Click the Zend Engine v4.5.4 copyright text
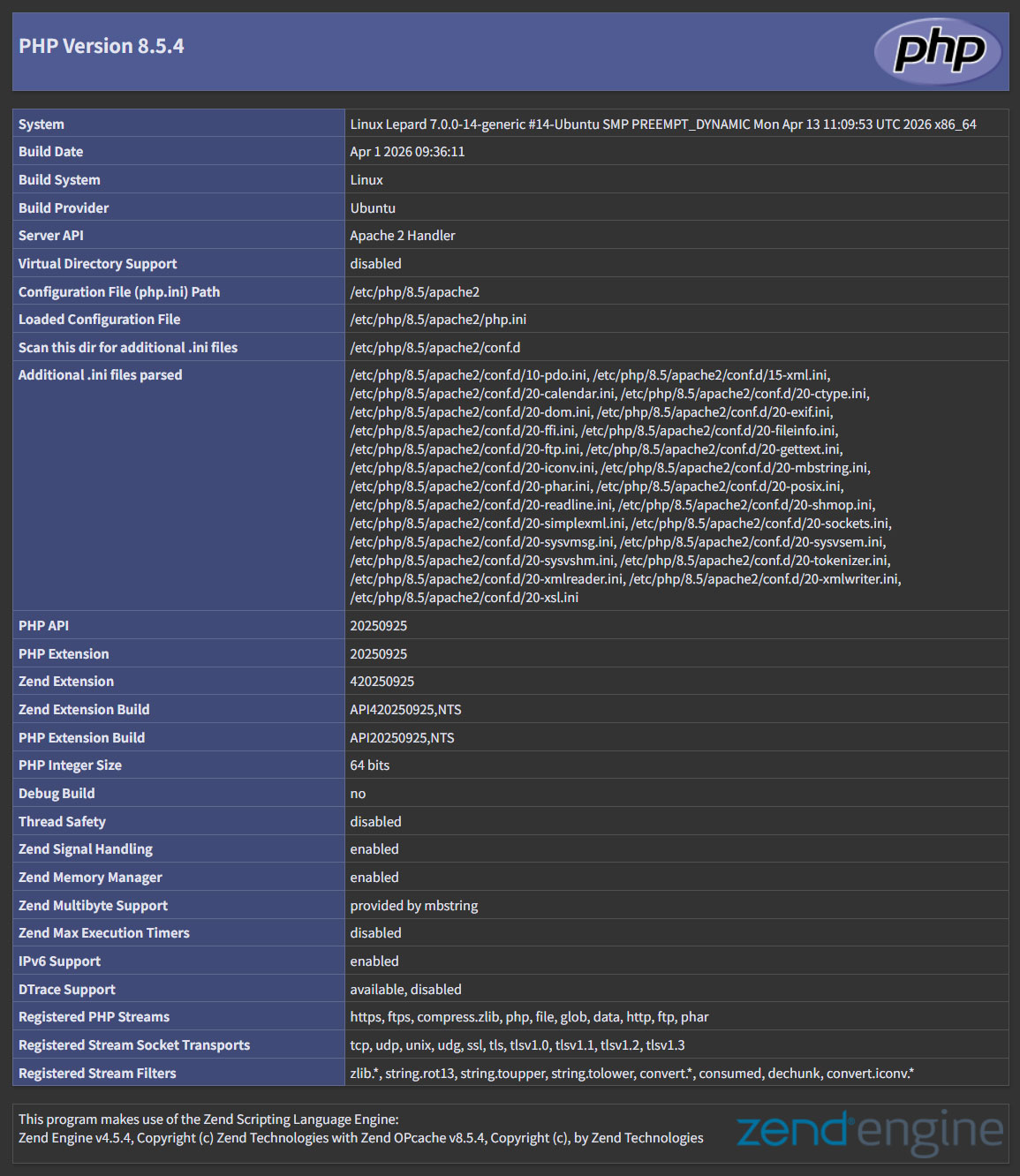The image size is (1020, 1176). 361,1138
